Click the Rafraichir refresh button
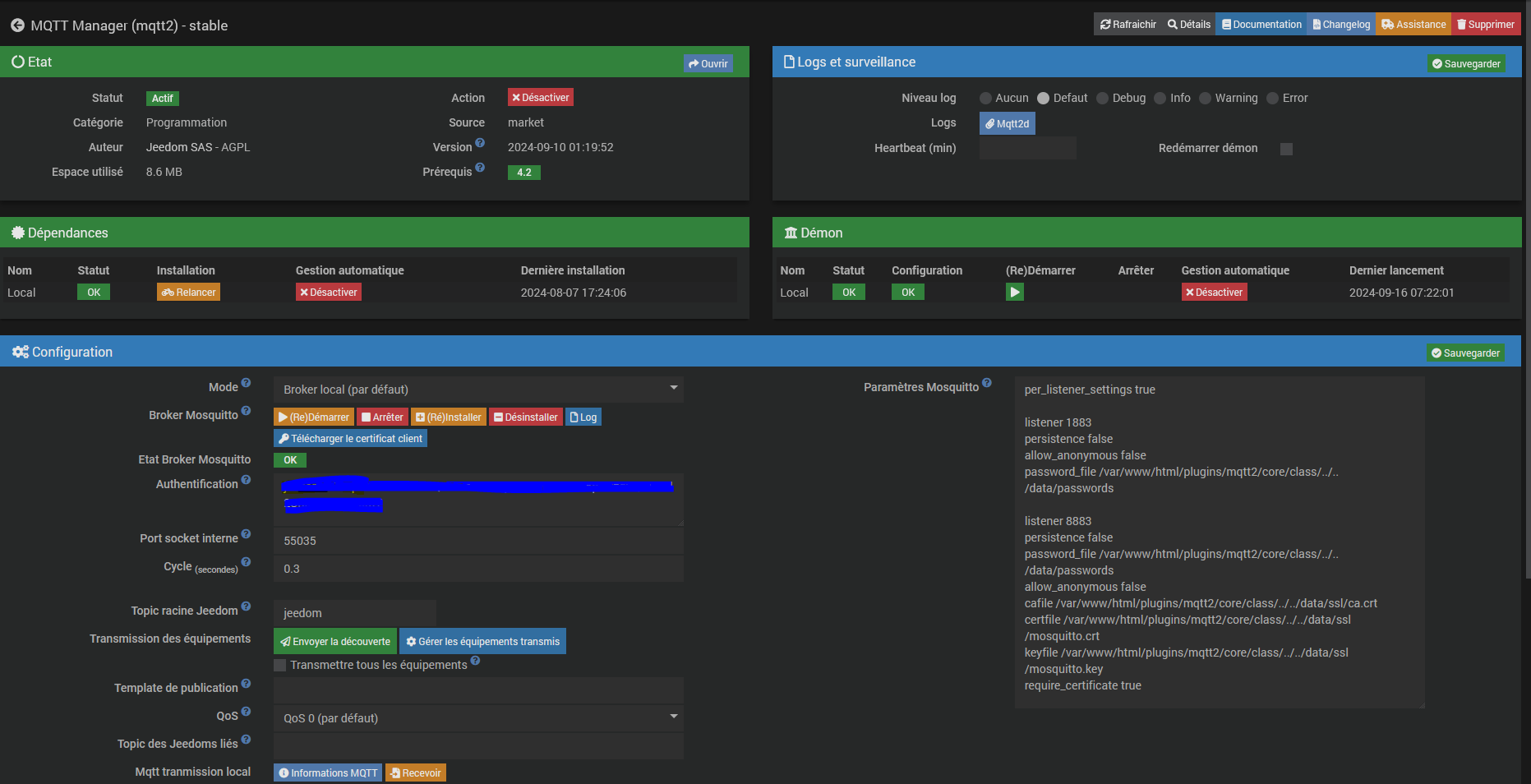Viewport: 1531px width, 784px height. click(1127, 25)
